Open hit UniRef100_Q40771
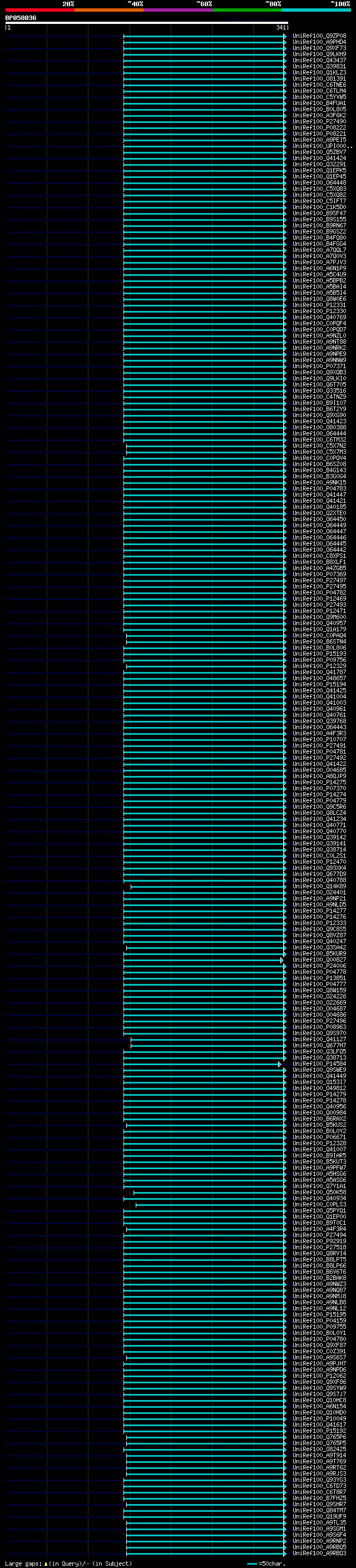 pos(319,825)
